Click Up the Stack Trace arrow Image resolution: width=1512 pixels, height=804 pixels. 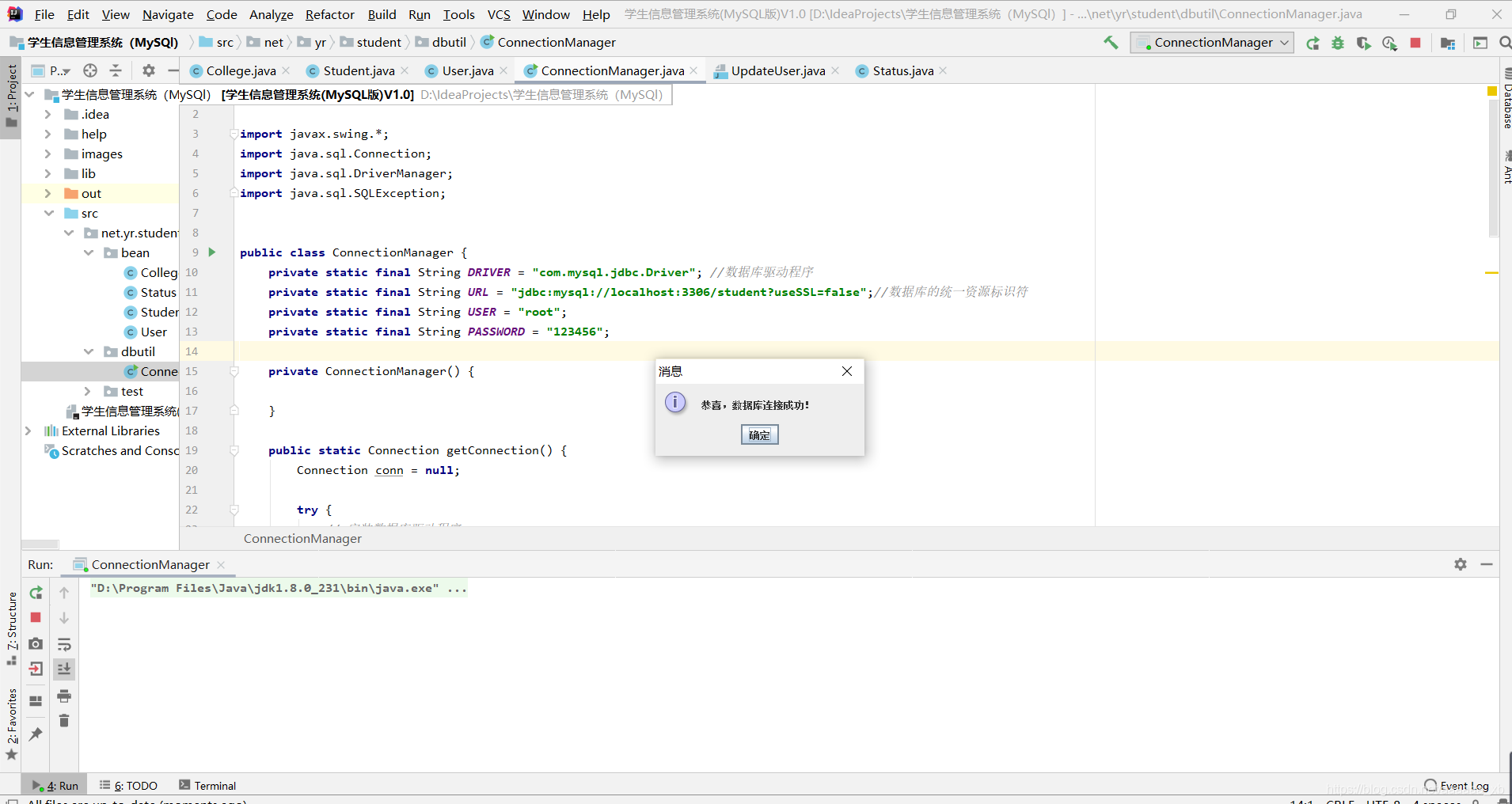[x=64, y=593]
